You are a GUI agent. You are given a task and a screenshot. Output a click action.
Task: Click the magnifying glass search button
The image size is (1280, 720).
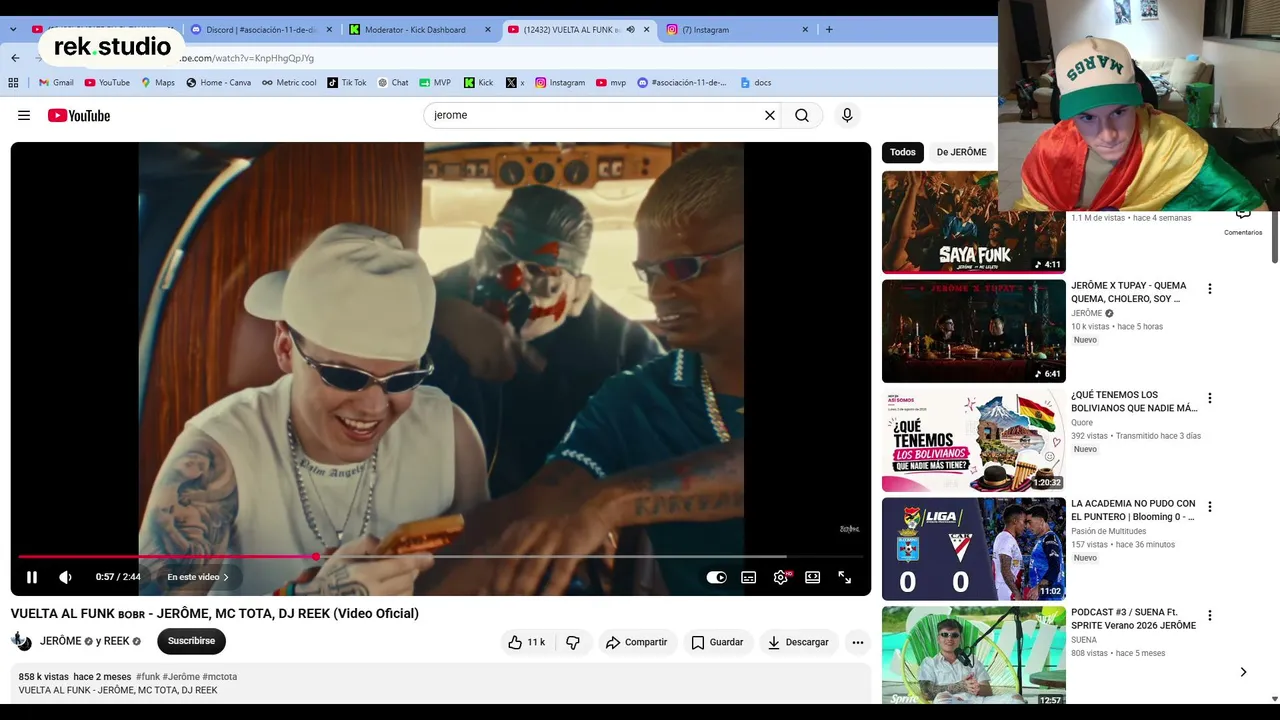tap(802, 115)
